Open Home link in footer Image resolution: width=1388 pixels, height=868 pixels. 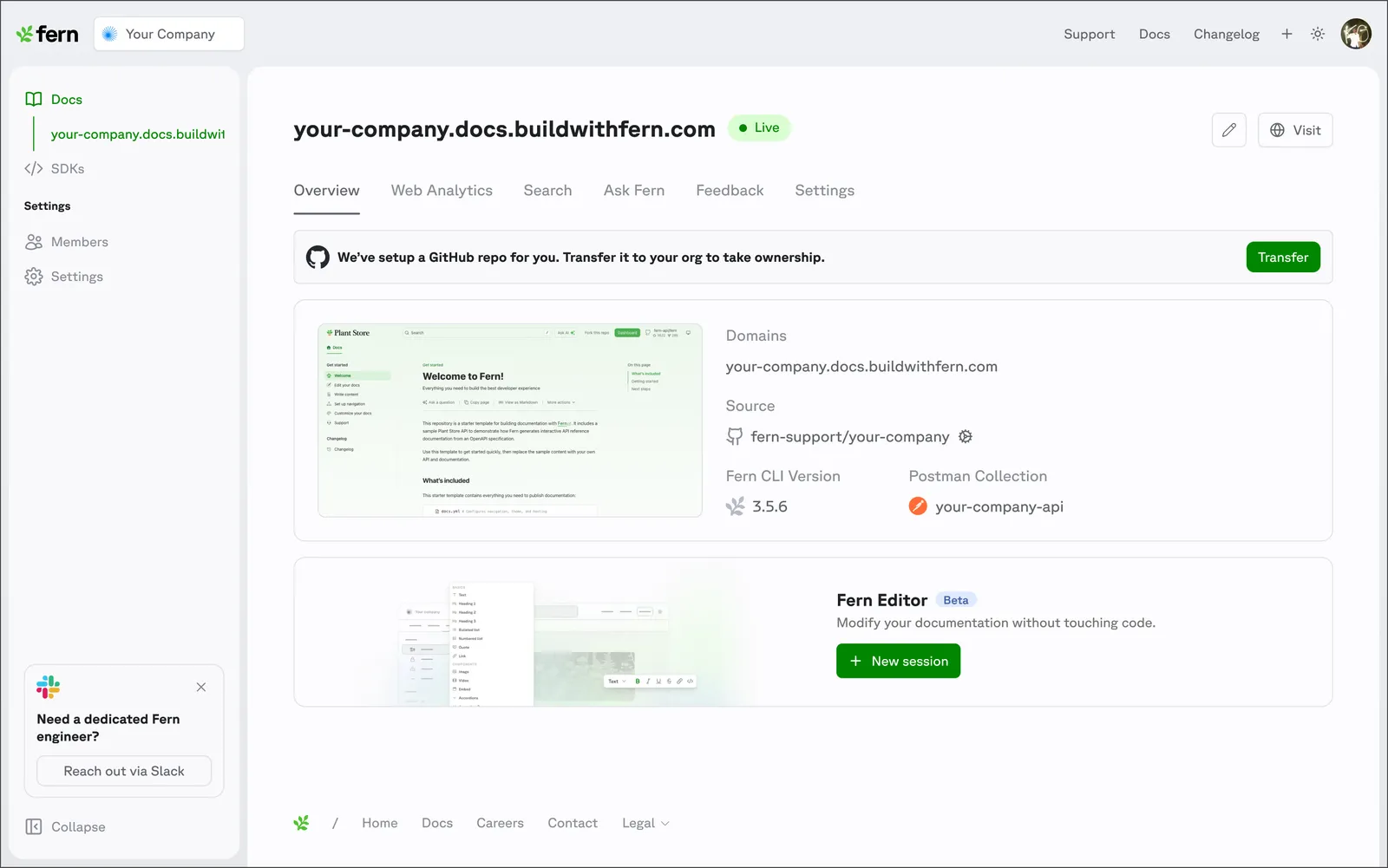380,823
